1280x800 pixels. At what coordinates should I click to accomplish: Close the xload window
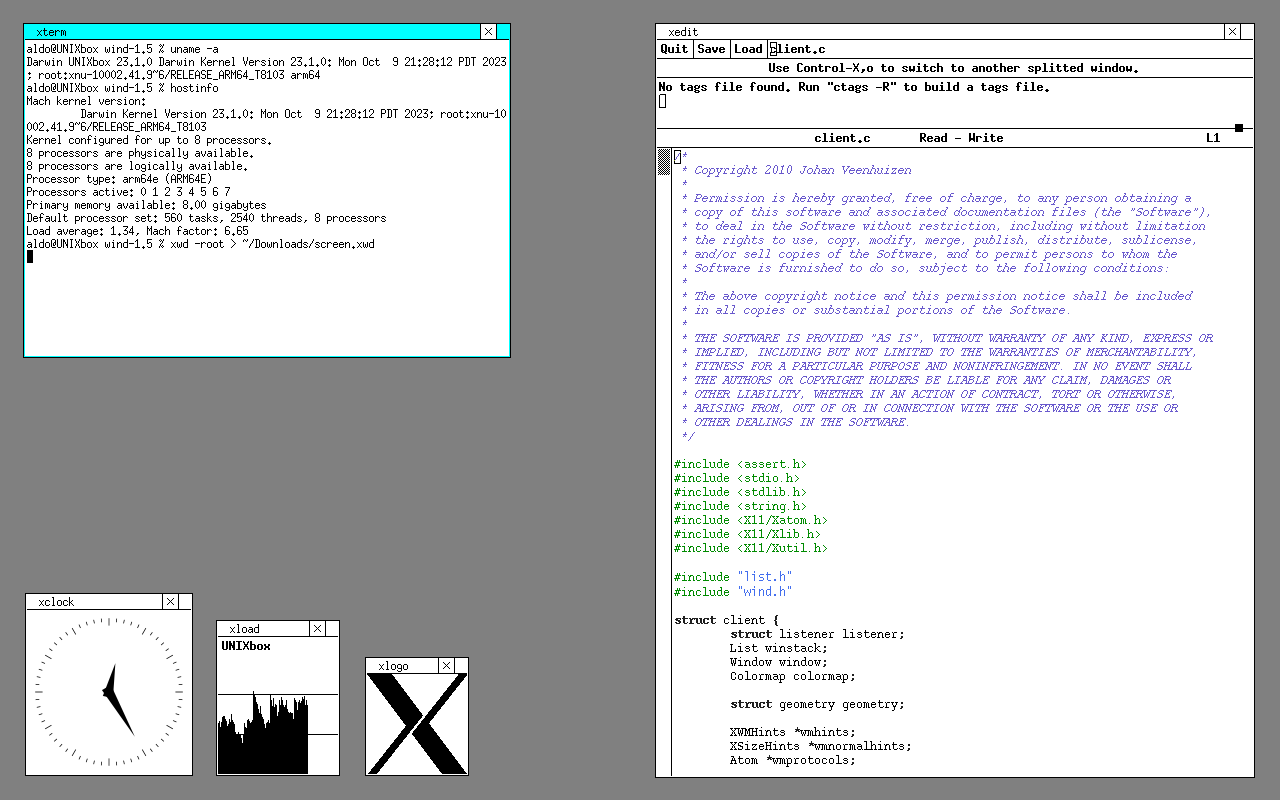coord(317,629)
